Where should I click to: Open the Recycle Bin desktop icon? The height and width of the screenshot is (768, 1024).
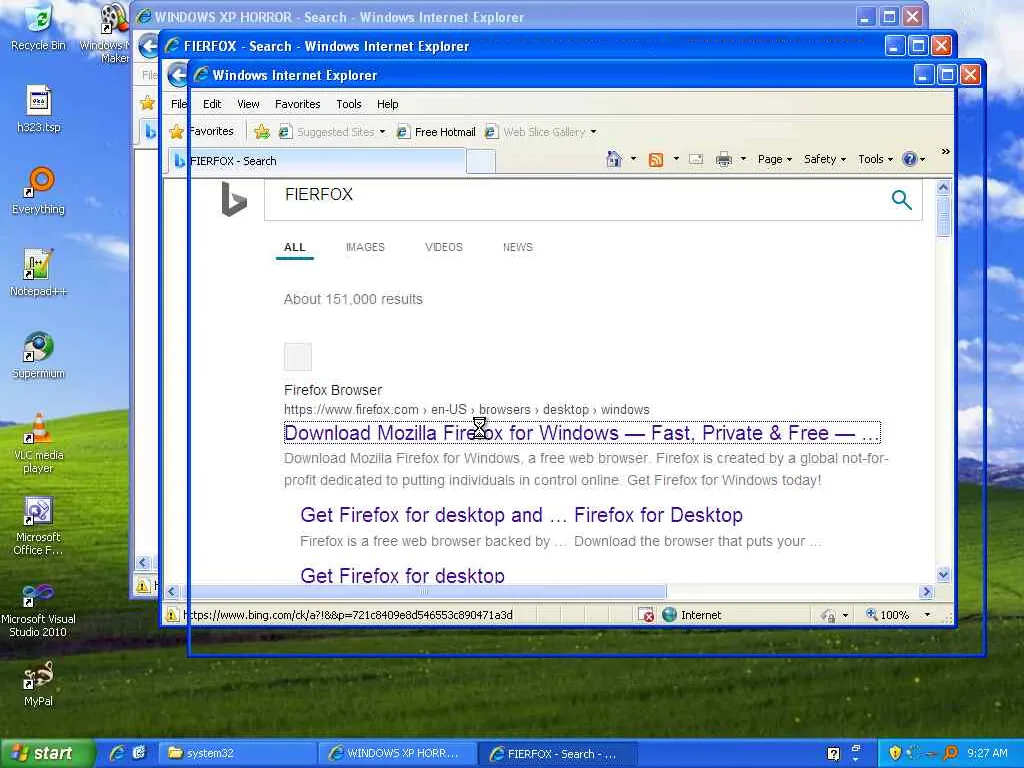[38, 27]
